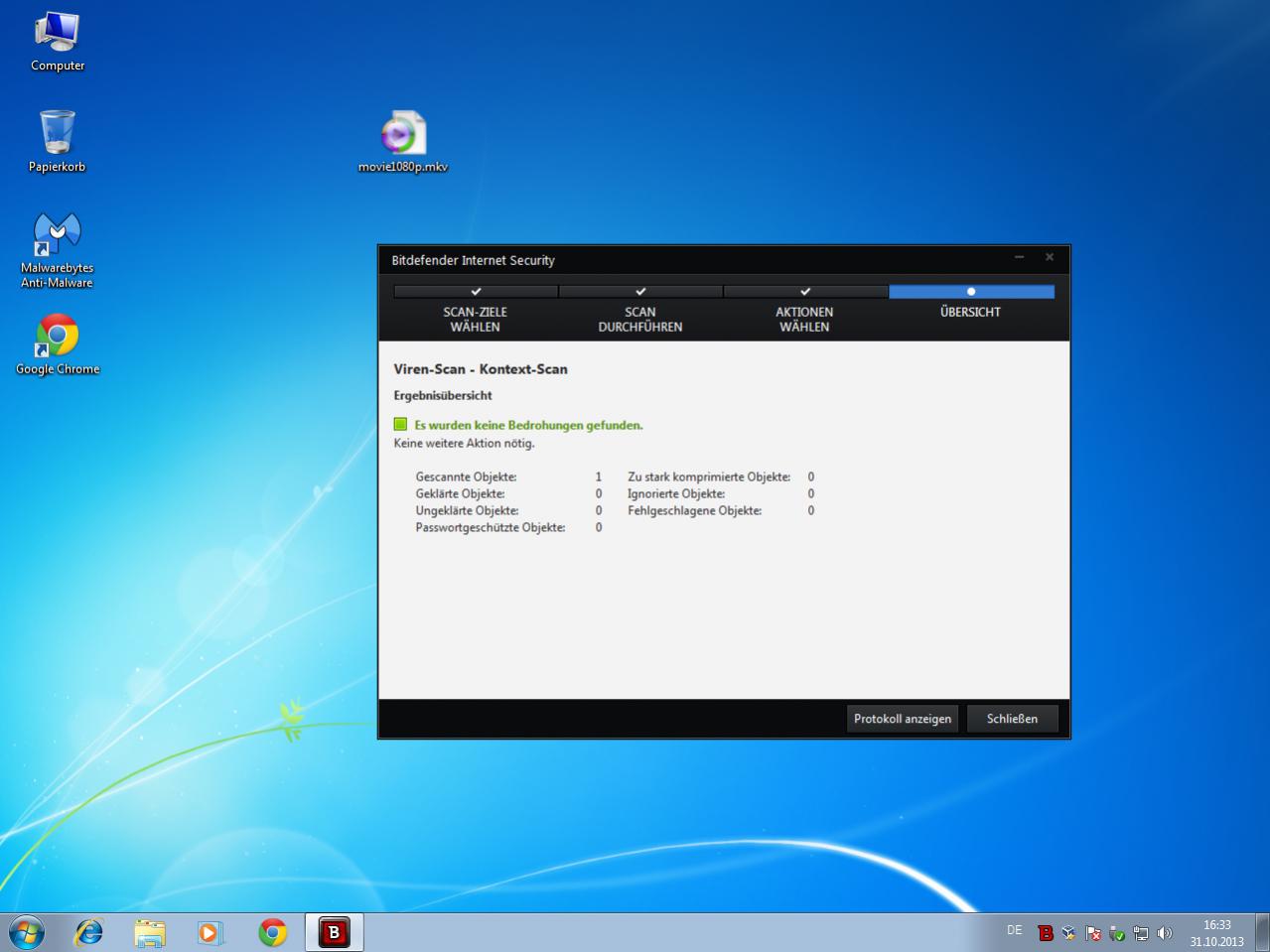This screenshot has height=952, width=1270.
Task: Click the Bitdefender Internet Security title
Action: coord(473,260)
